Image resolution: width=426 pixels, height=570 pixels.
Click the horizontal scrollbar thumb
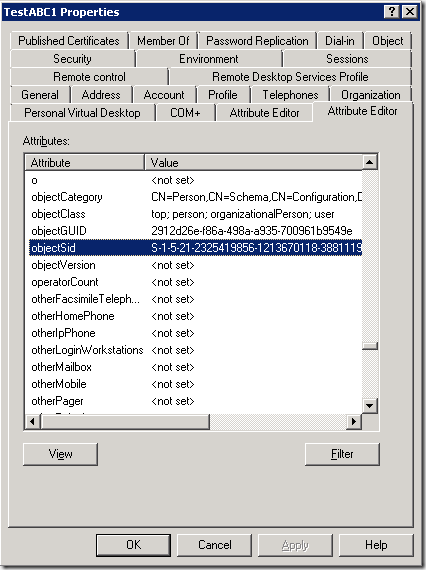[x=125, y=422]
